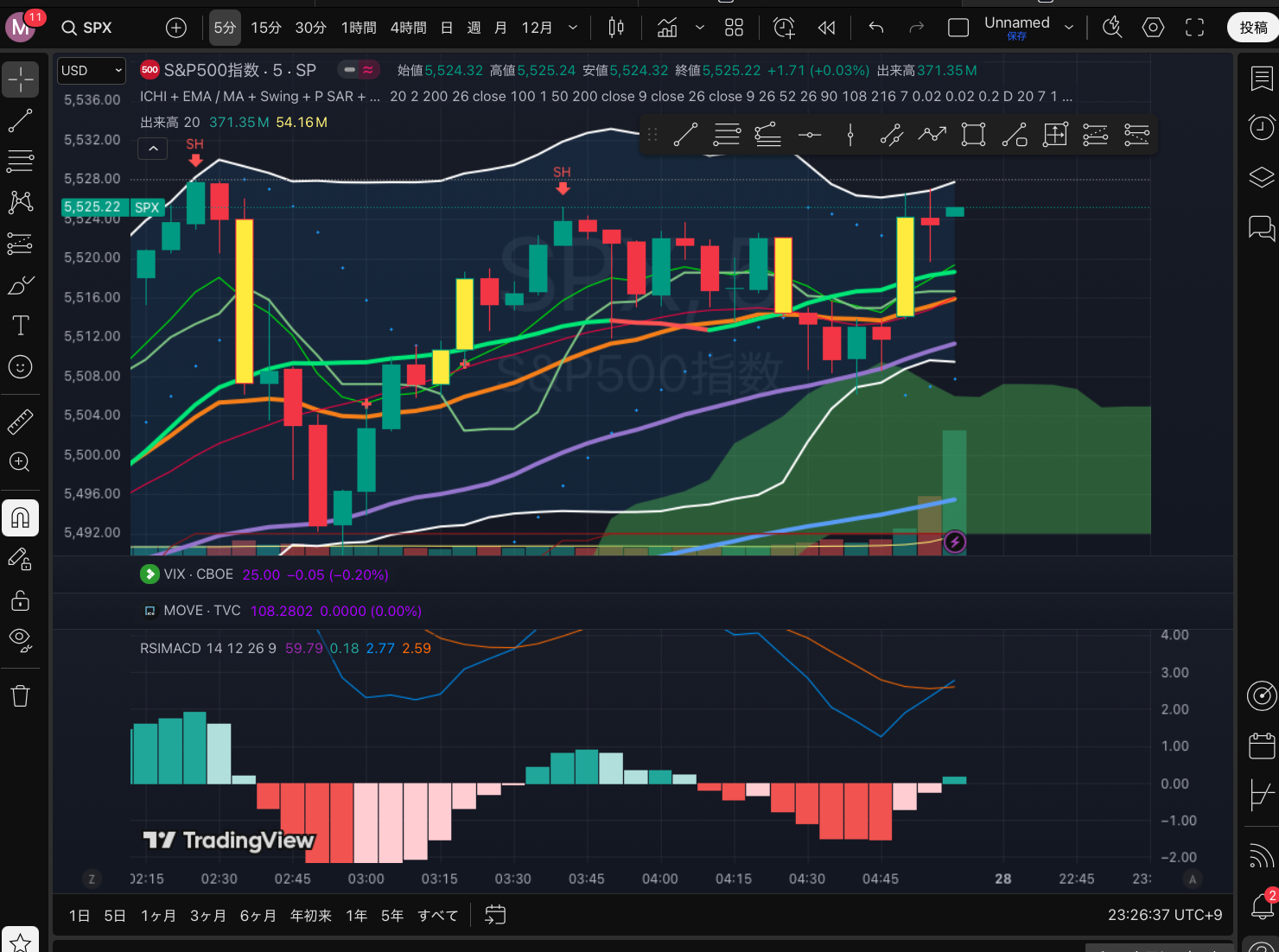Open SPX symbol search
The height and width of the screenshot is (952, 1279).
(x=86, y=28)
